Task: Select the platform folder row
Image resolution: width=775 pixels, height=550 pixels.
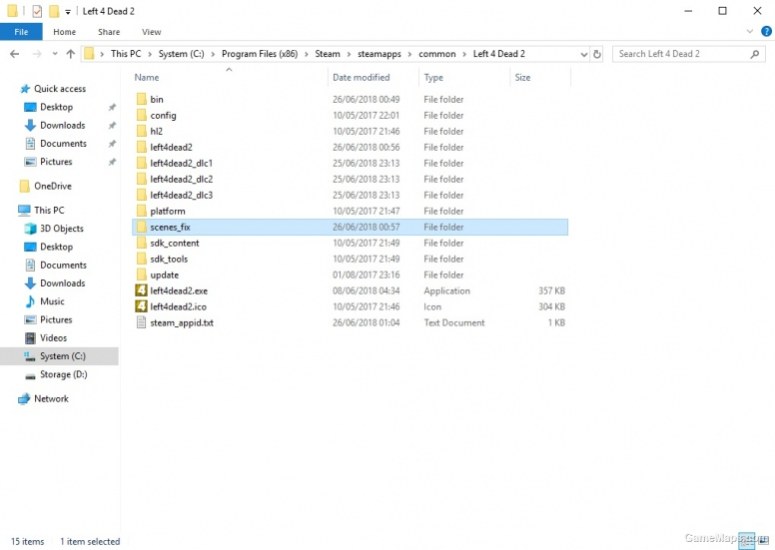Action: [350, 211]
